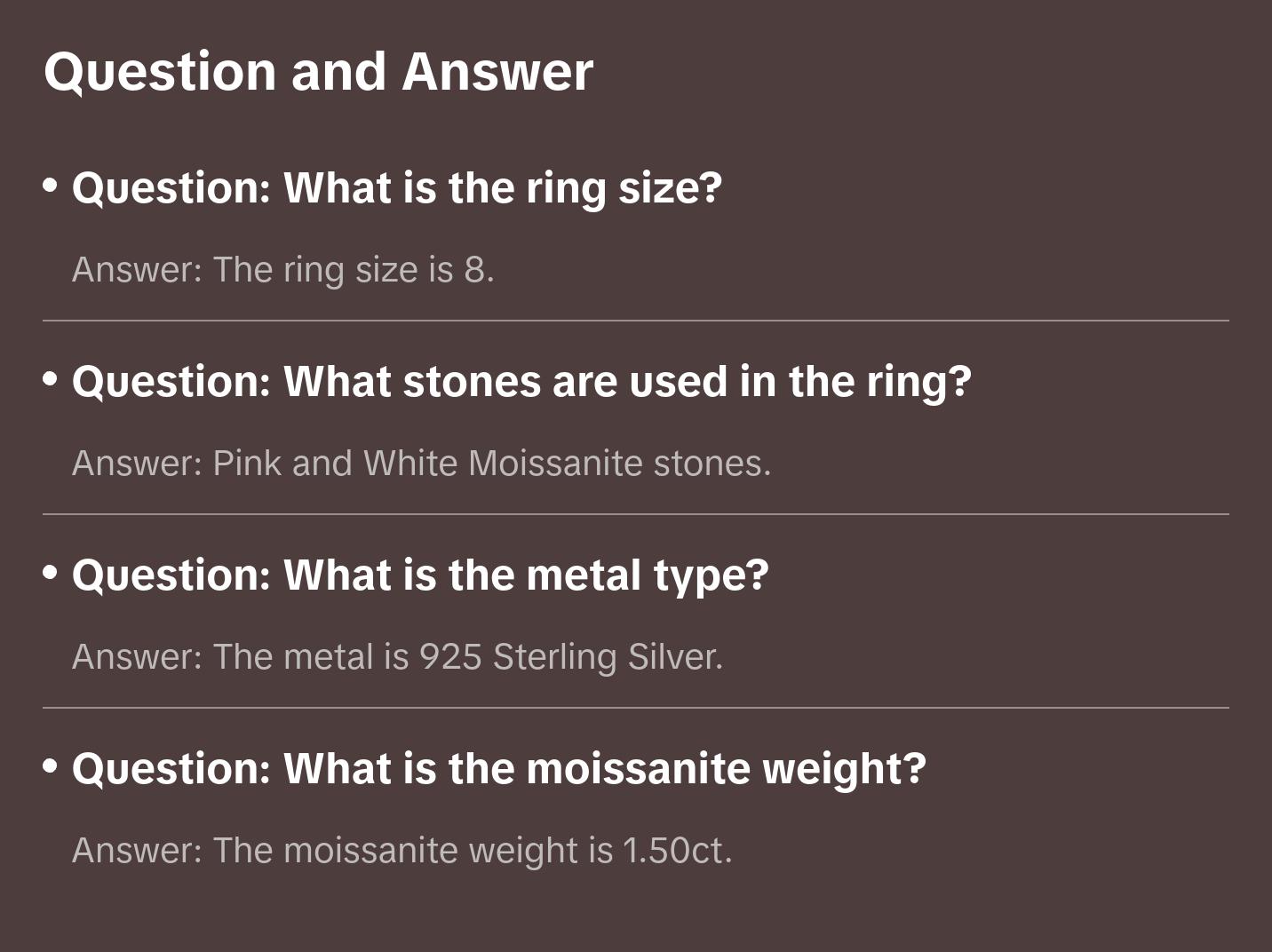The image size is (1272, 952).
Task: Expand the 'What is the ring size?' question
Action: pos(397,188)
